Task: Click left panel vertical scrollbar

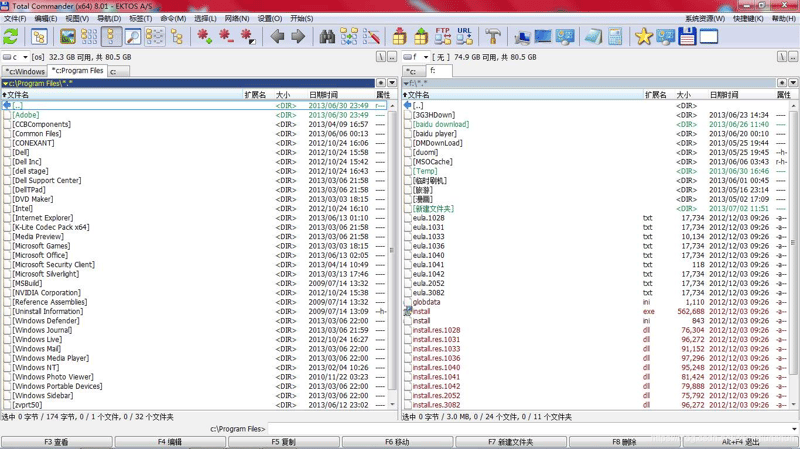Action: pyautogui.click(x=392, y=255)
